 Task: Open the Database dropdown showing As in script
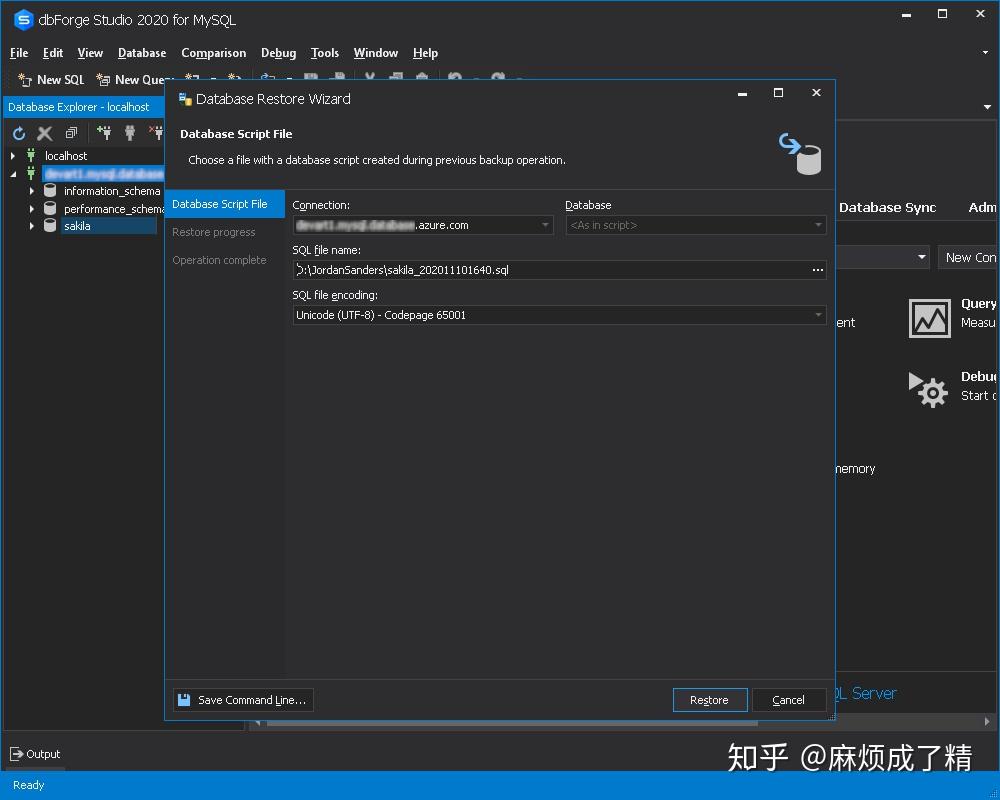tap(817, 225)
